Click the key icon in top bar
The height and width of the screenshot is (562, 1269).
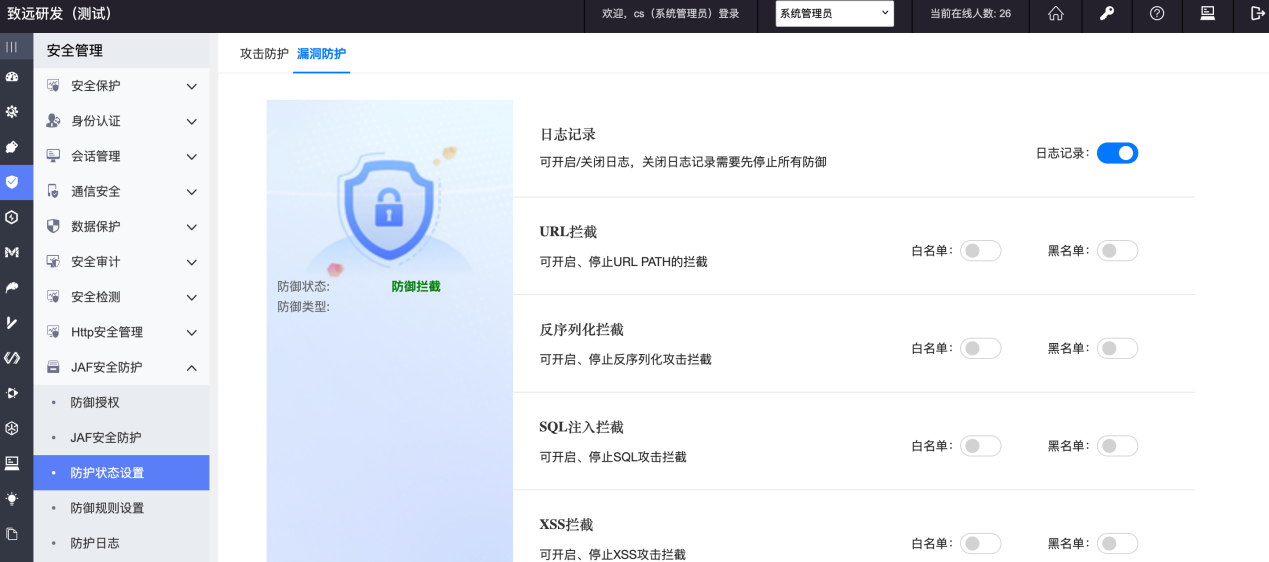pyautogui.click(x=1107, y=14)
